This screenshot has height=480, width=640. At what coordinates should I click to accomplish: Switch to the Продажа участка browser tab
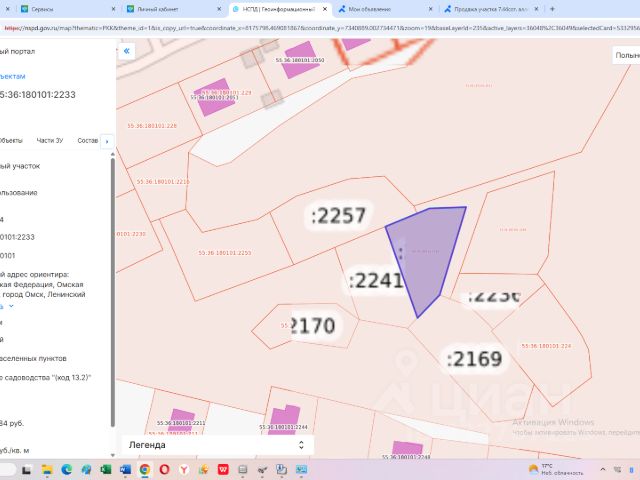491,9
